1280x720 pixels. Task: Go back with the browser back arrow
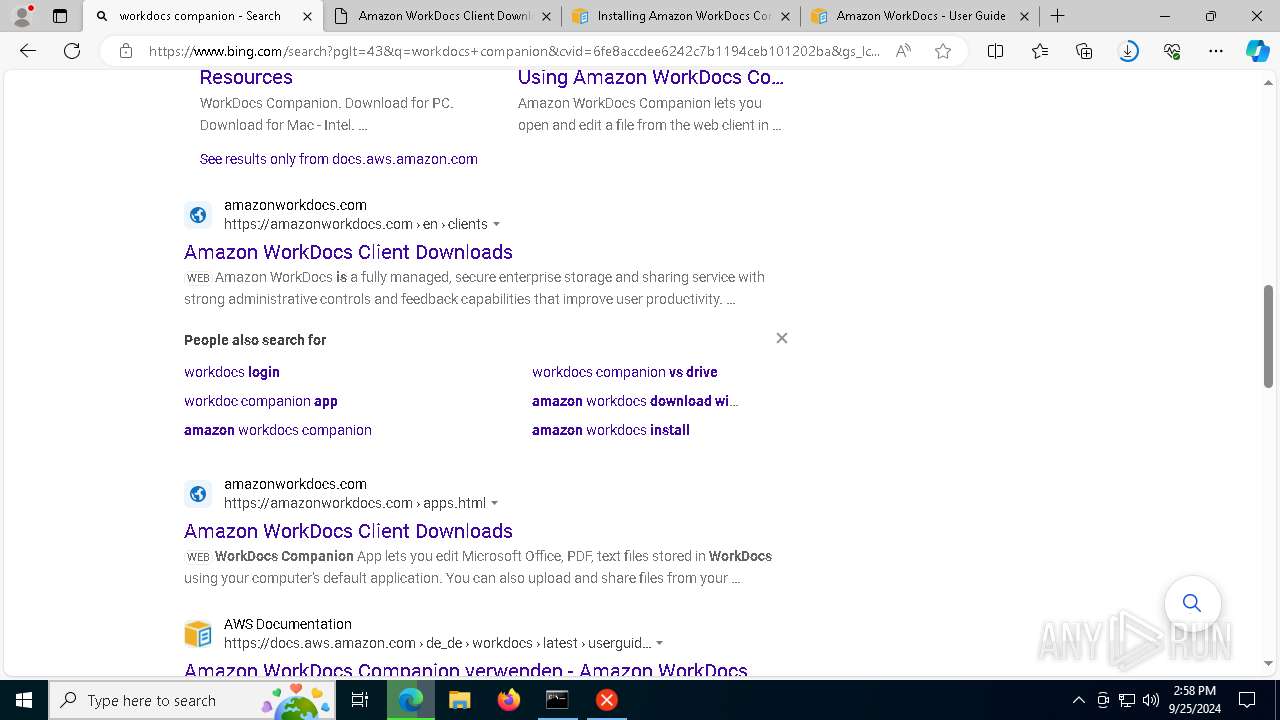[28, 51]
